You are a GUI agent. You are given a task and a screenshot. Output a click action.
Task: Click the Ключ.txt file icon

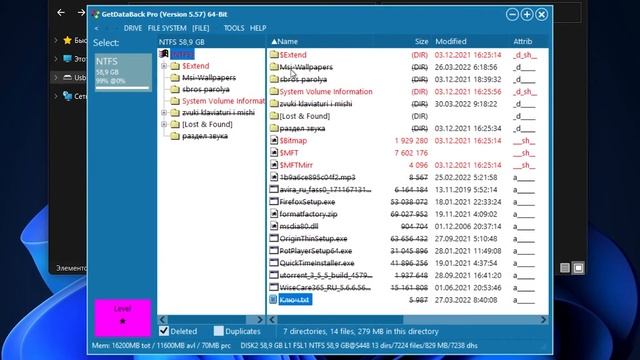(x=273, y=300)
